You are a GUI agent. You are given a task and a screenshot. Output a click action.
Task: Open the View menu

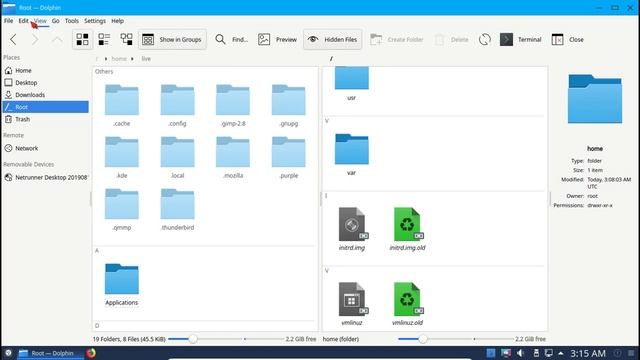click(x=40, y=21)
